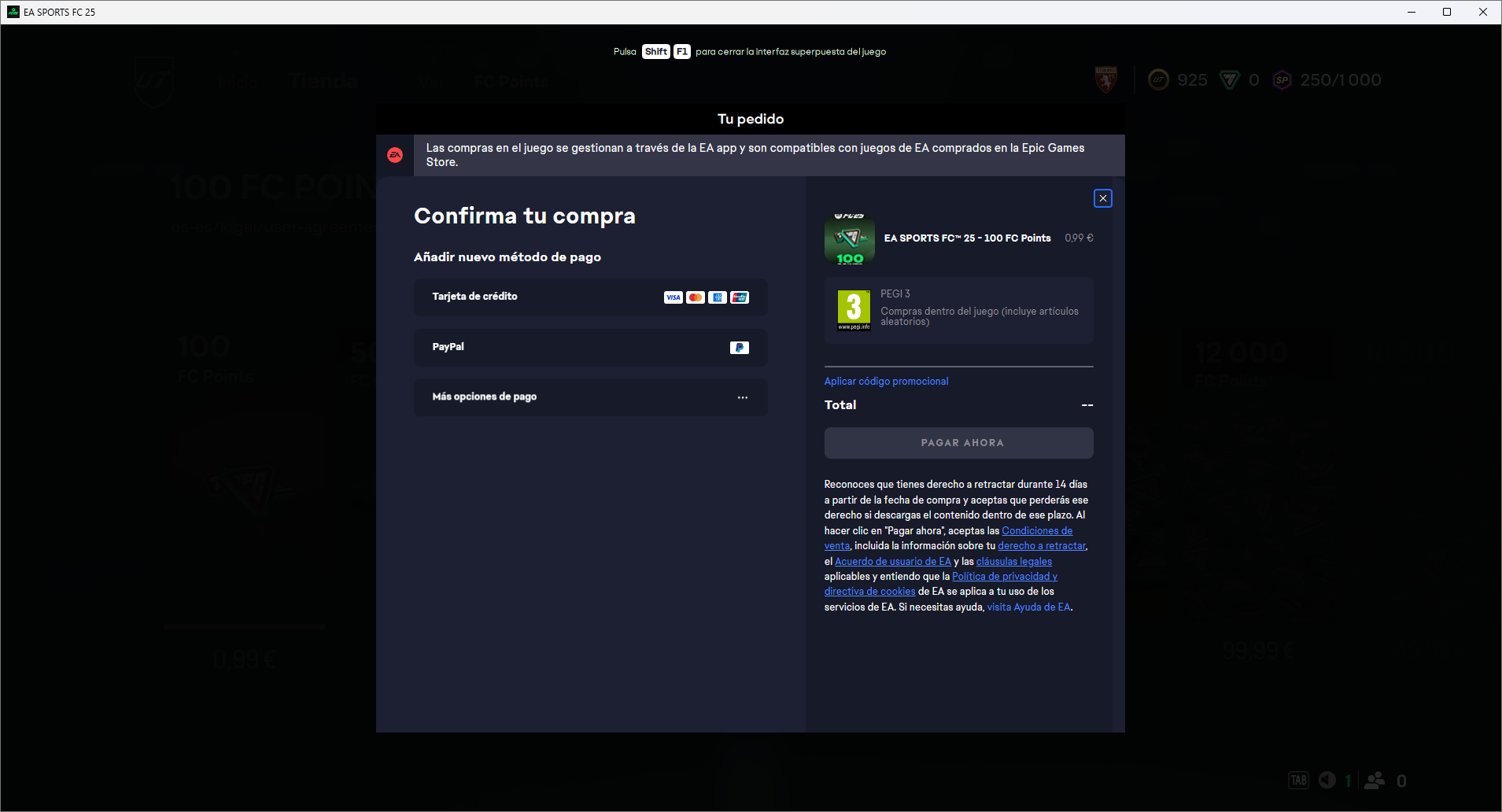Click the 100 FC Points product thumbnail
Viewport: 1502px width, 812px height.
click(849, 238)
